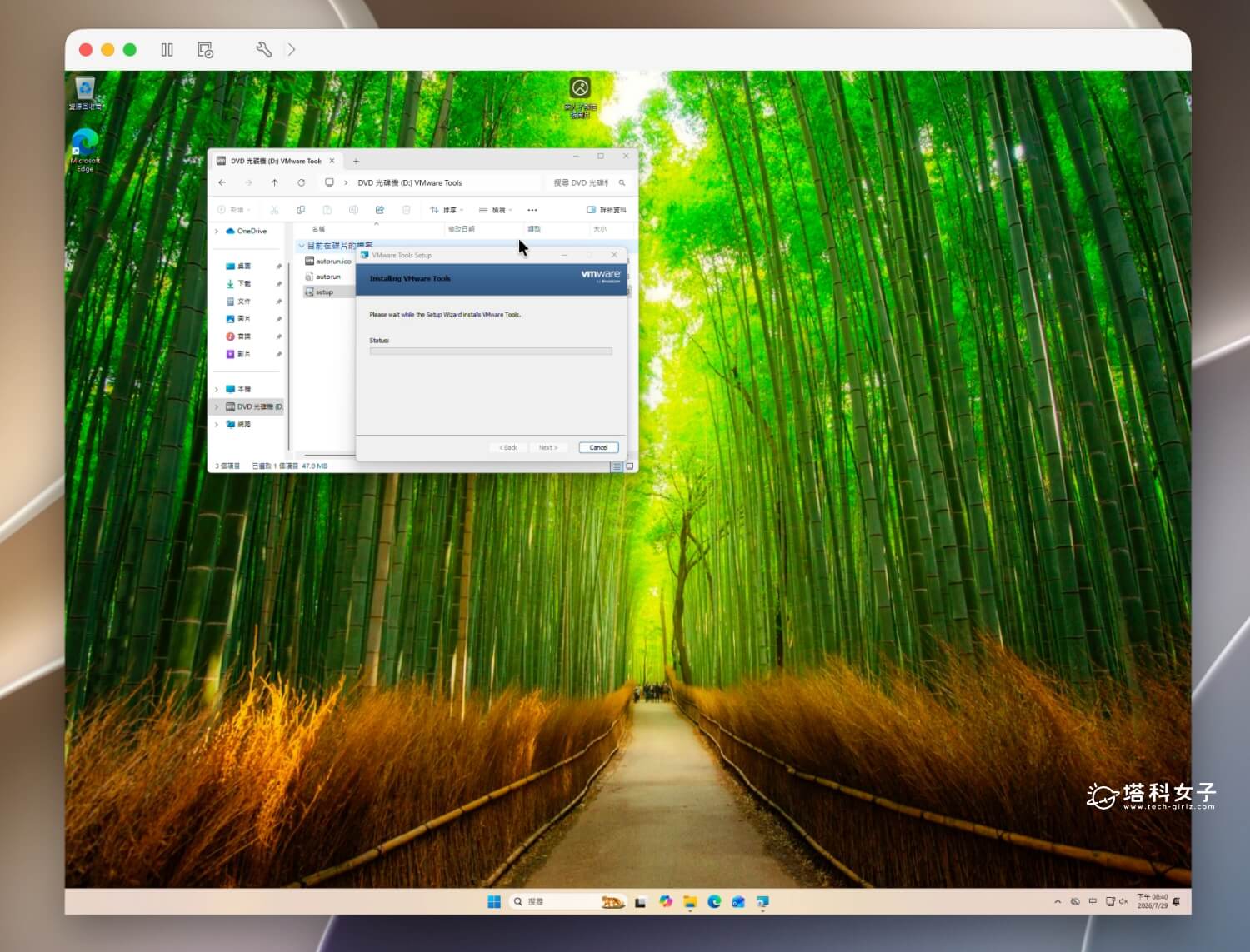The width and height of the screenshot is (1250, 952).
Task: Click the installation status progress bar
Action: point(491,351)
